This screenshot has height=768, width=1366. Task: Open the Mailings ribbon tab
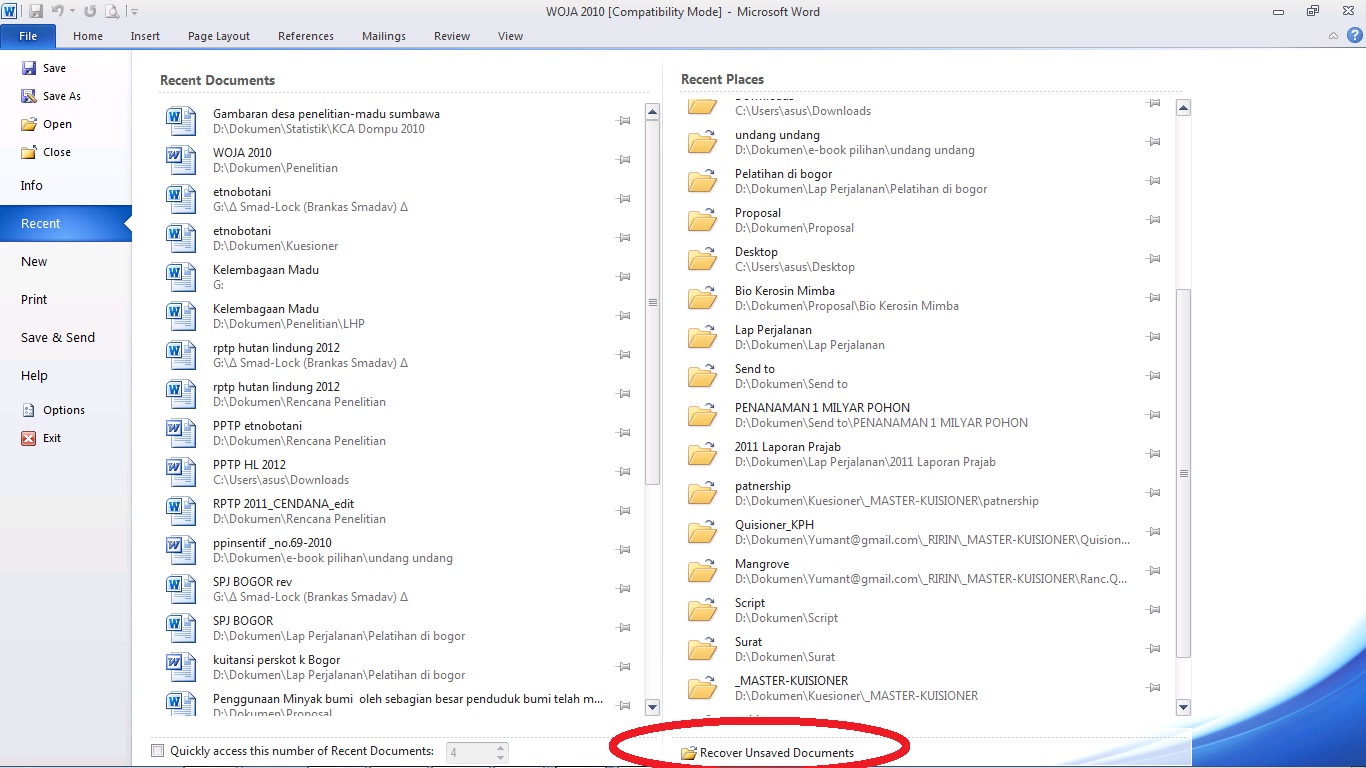tap(383, 35)
